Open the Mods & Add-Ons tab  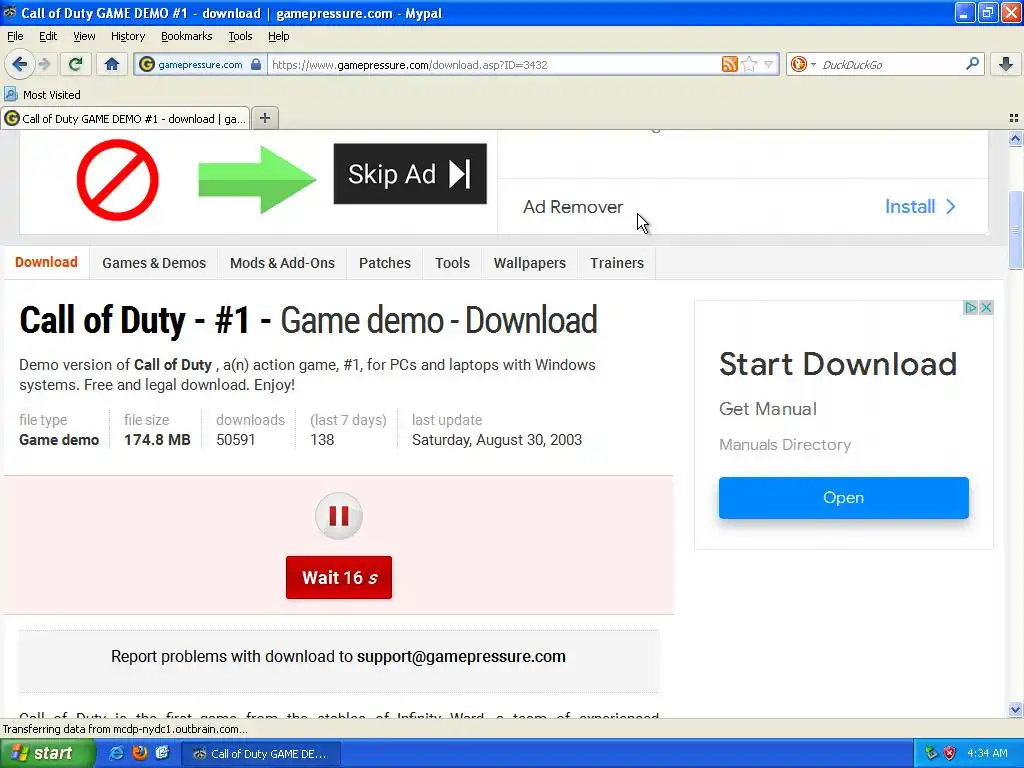click(282, 263)
